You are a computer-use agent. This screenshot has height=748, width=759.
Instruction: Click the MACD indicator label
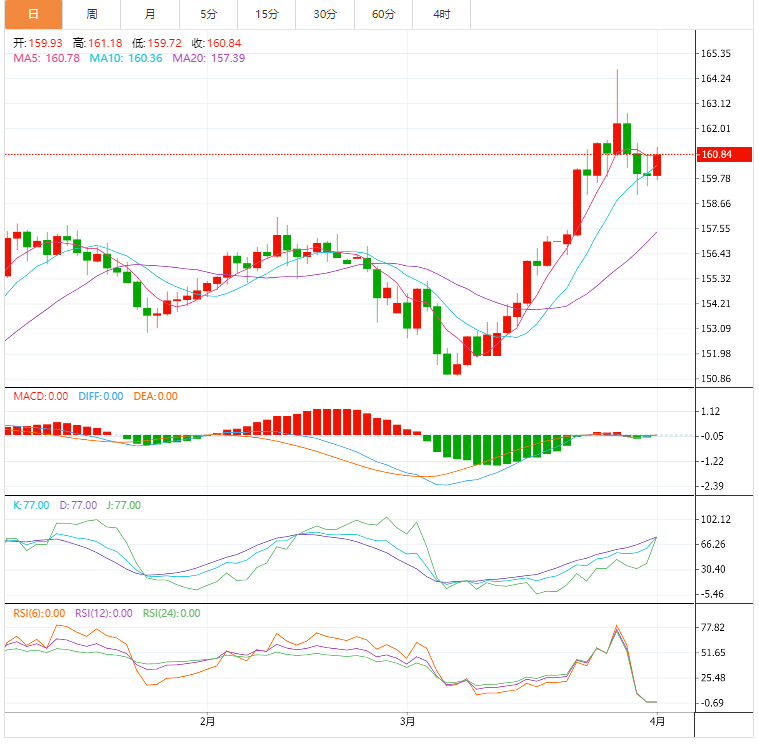40,396
